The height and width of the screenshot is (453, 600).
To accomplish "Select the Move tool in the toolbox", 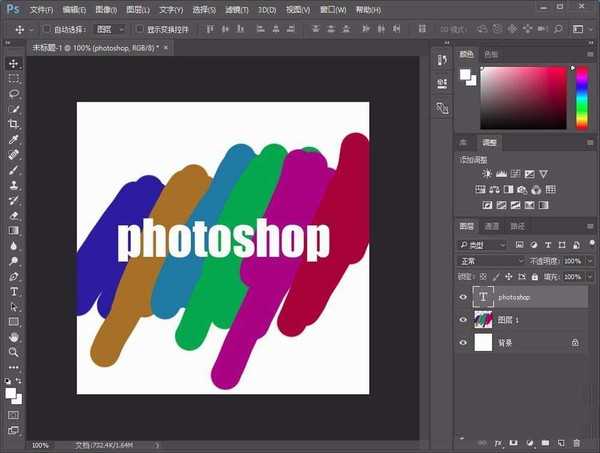I will click(14, 63).
